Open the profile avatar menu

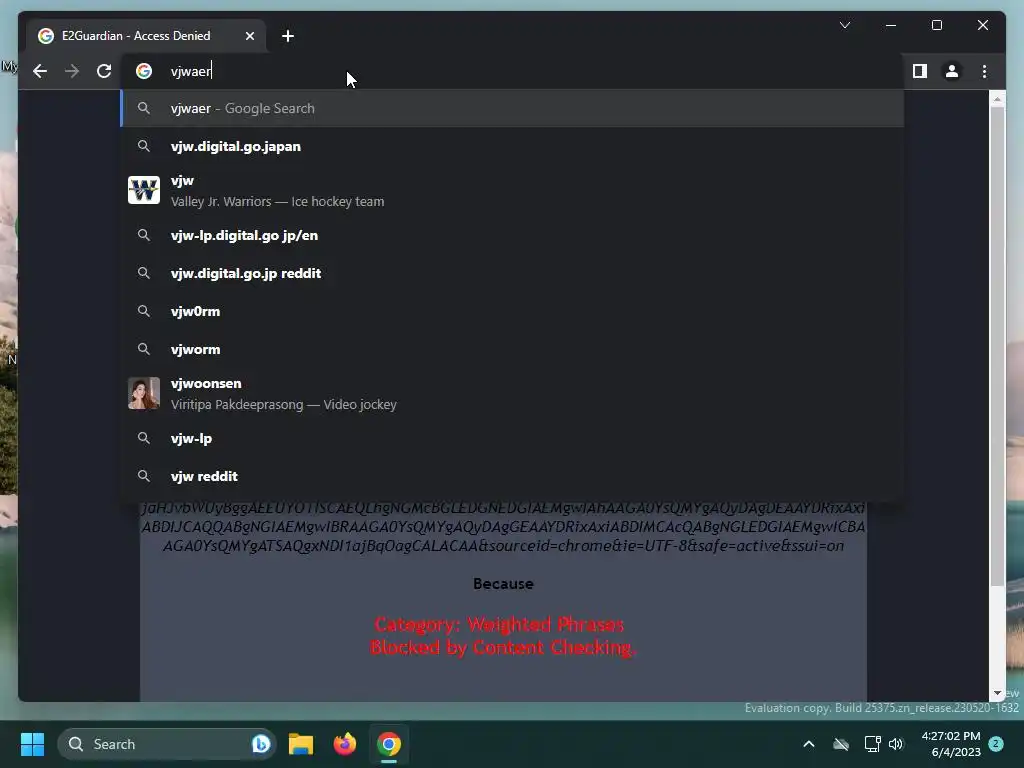click(x=952, y=71)
